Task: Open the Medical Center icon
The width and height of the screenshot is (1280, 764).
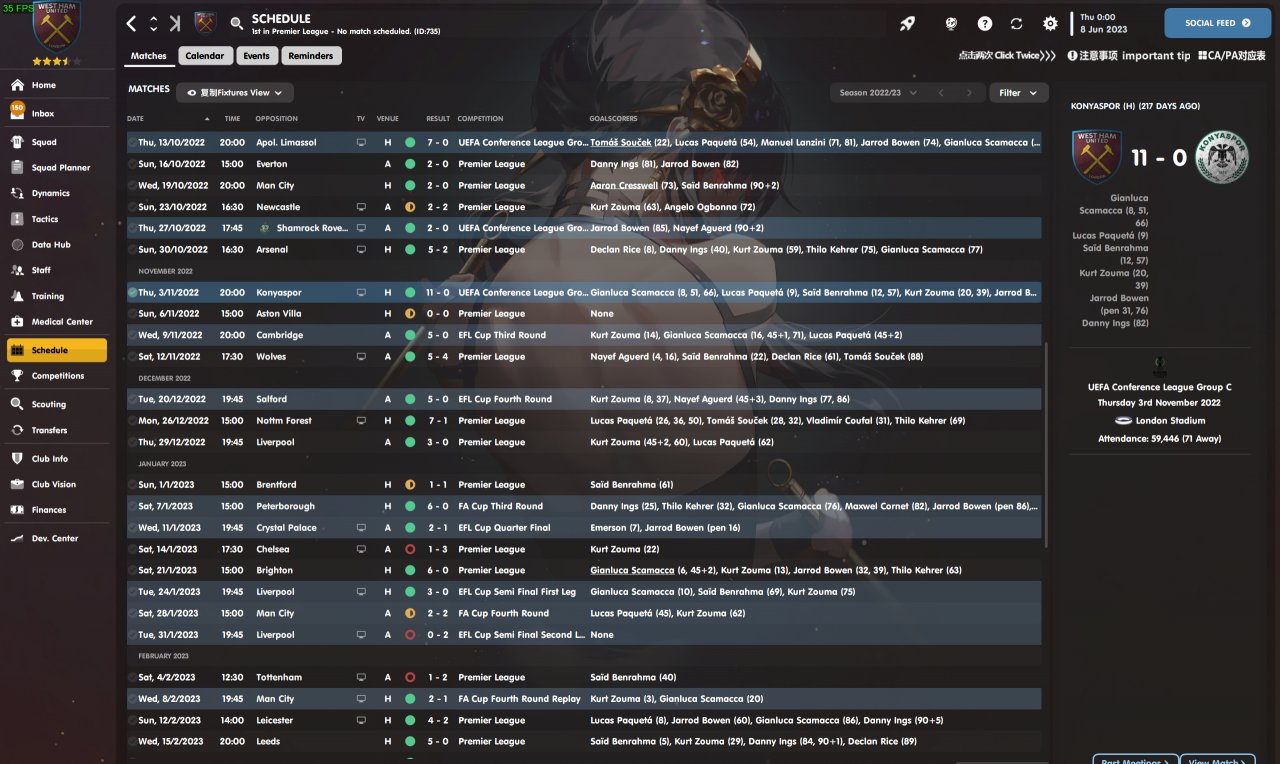Action: (17, 322)
